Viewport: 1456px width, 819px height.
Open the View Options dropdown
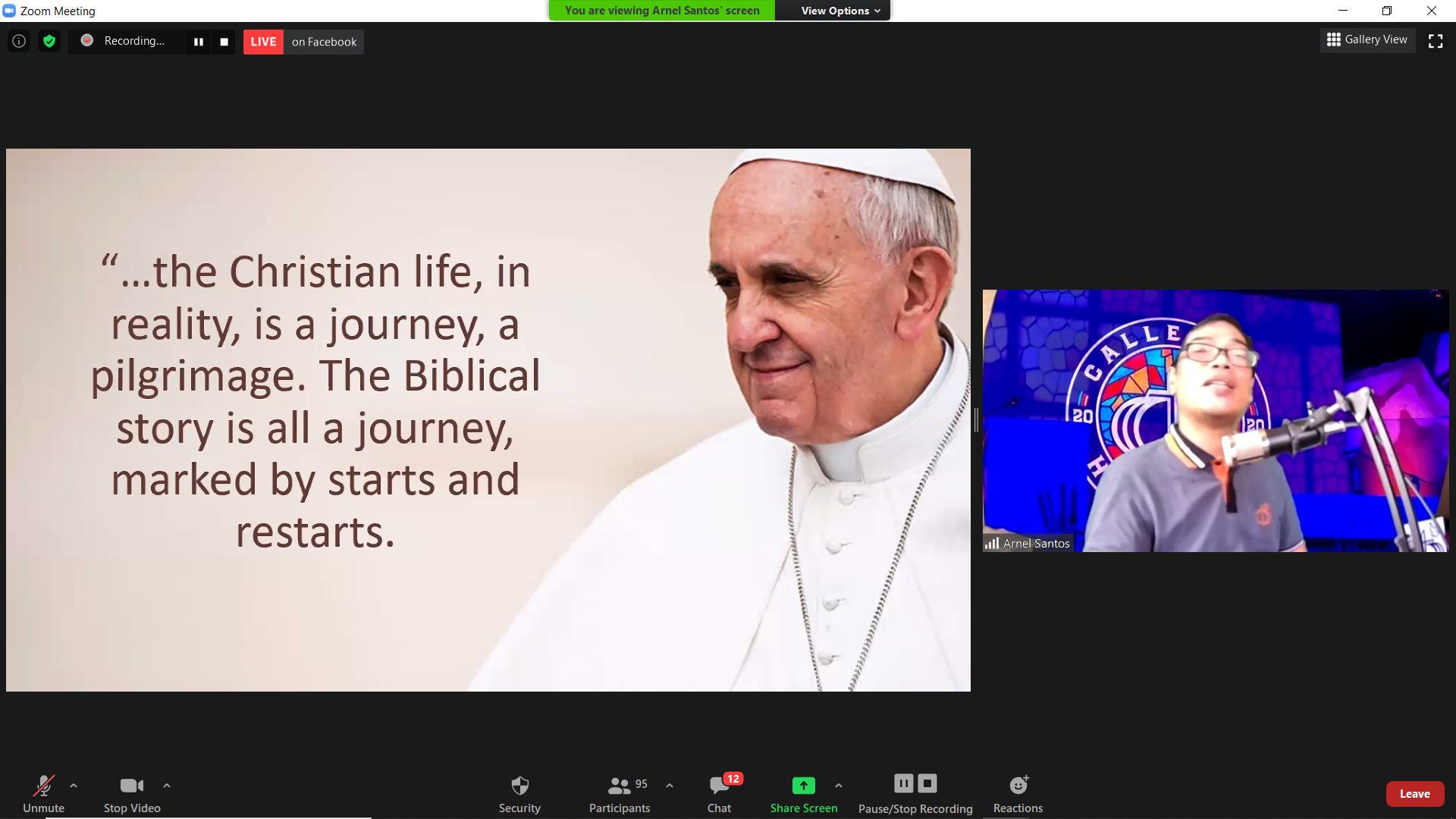tap(840, 11)
